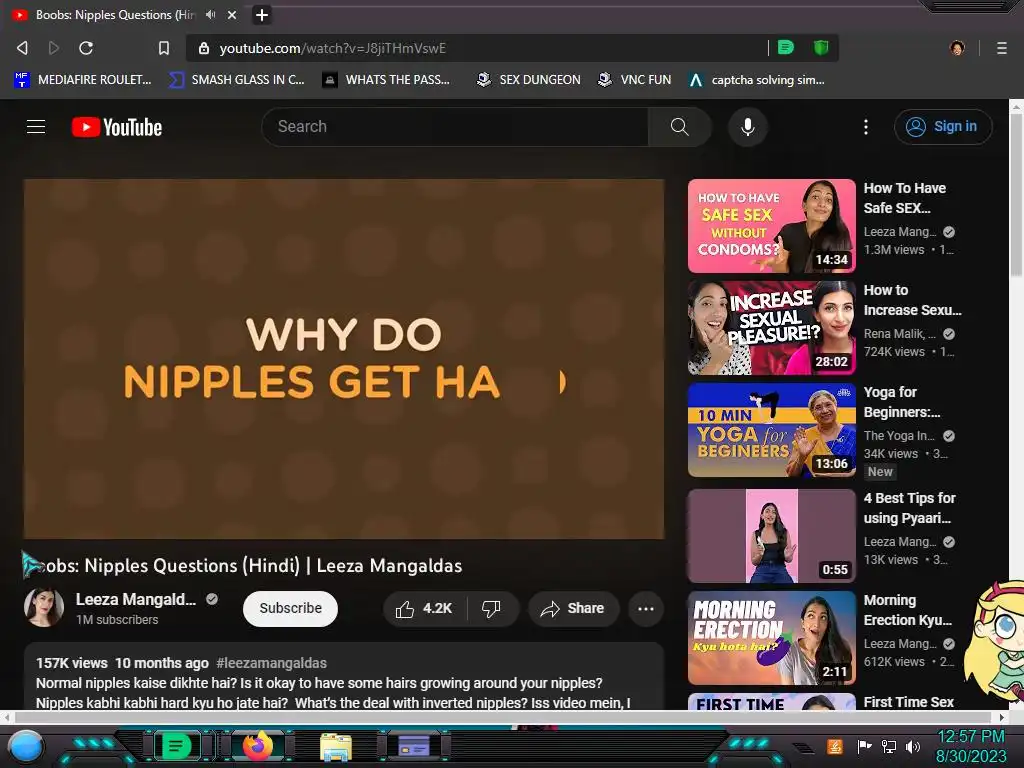
Task: Click the #leezamangaldas hashtag
Action: coord(271,663)
